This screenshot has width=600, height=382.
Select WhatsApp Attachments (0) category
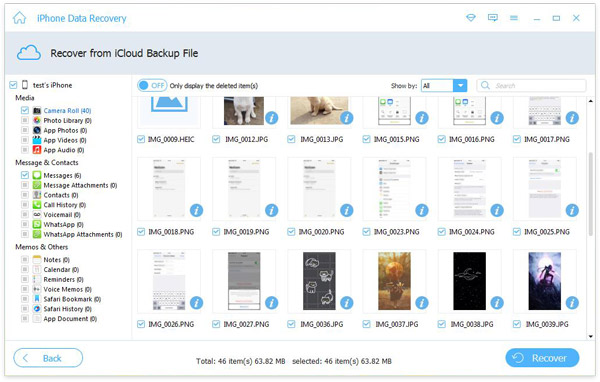point(83,234)
